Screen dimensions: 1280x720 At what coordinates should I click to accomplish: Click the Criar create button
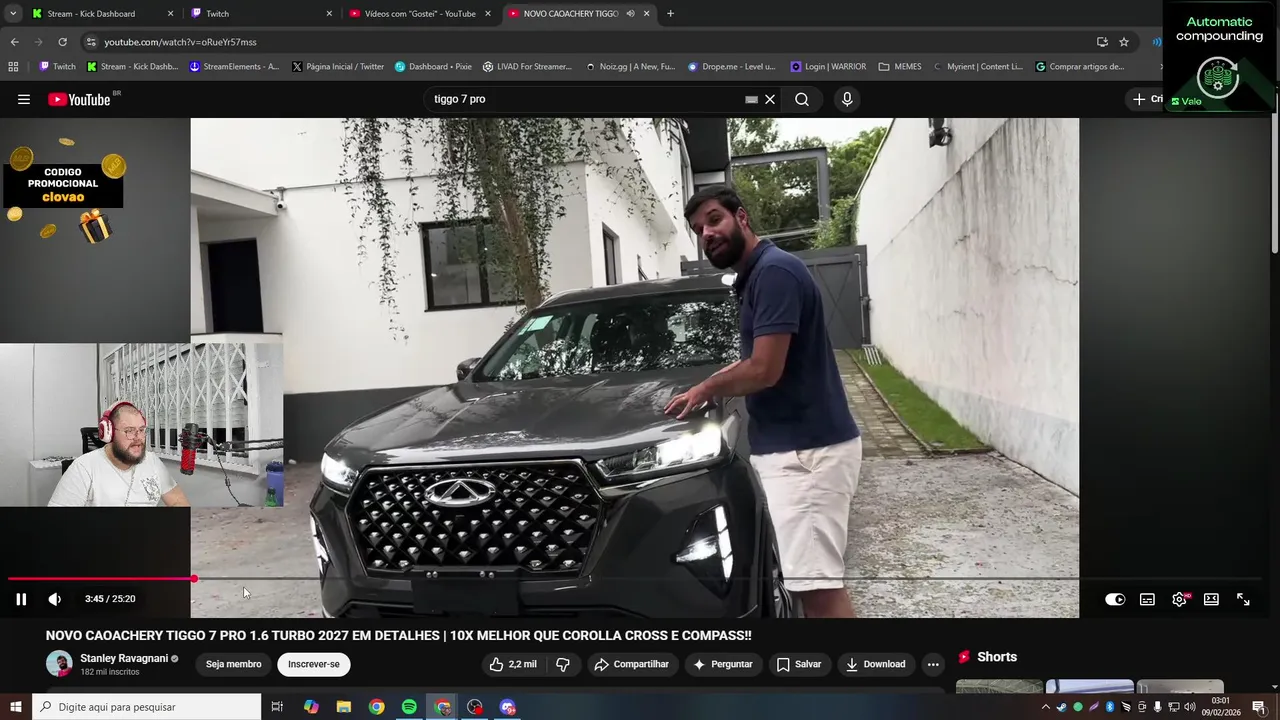(x=1147, y=99)
